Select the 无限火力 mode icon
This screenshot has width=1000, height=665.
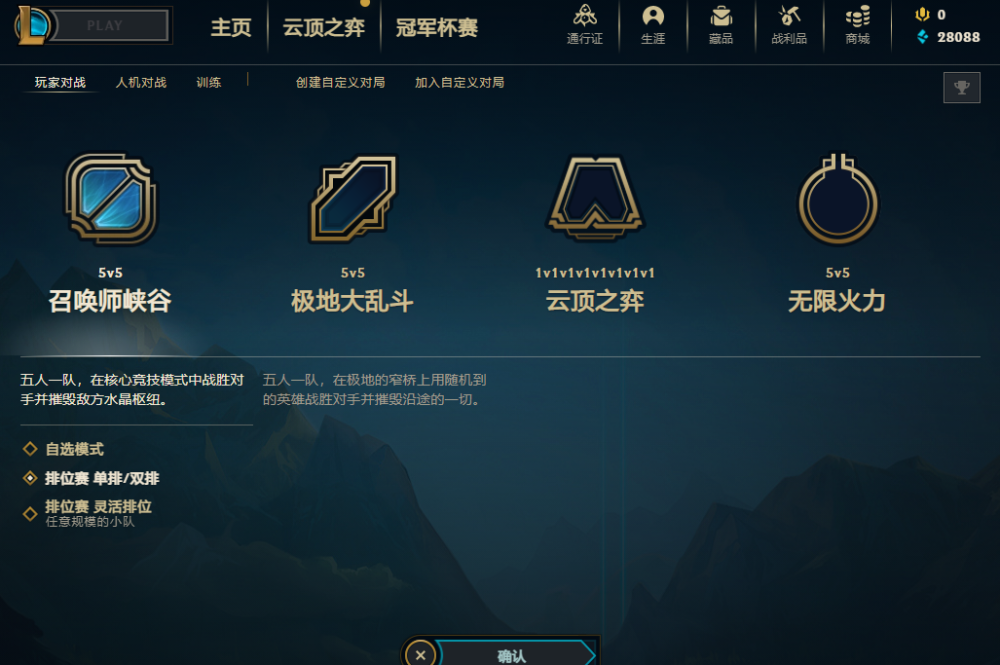[x=838, y=198]
